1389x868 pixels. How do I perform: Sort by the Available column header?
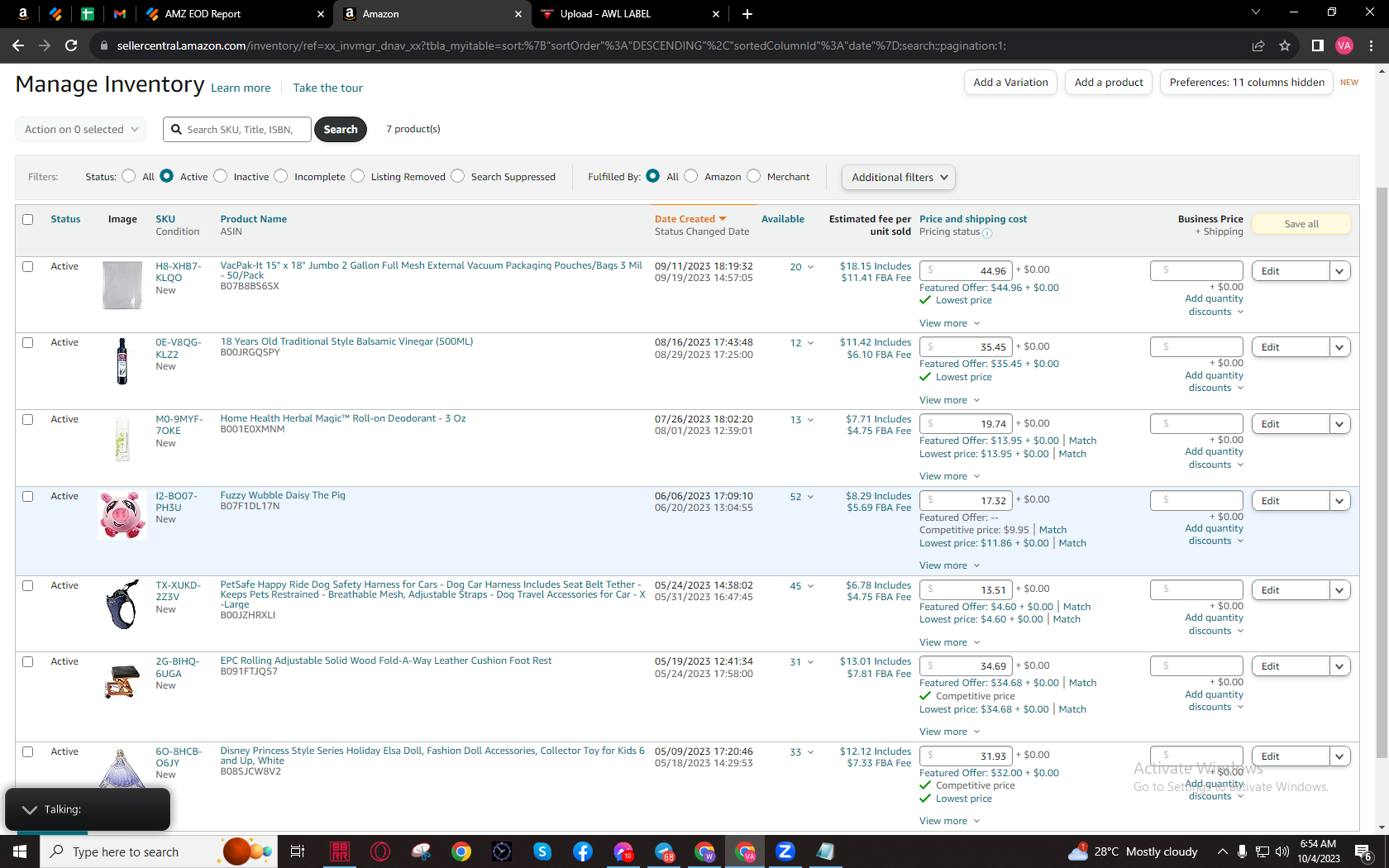tap(783, 219)
